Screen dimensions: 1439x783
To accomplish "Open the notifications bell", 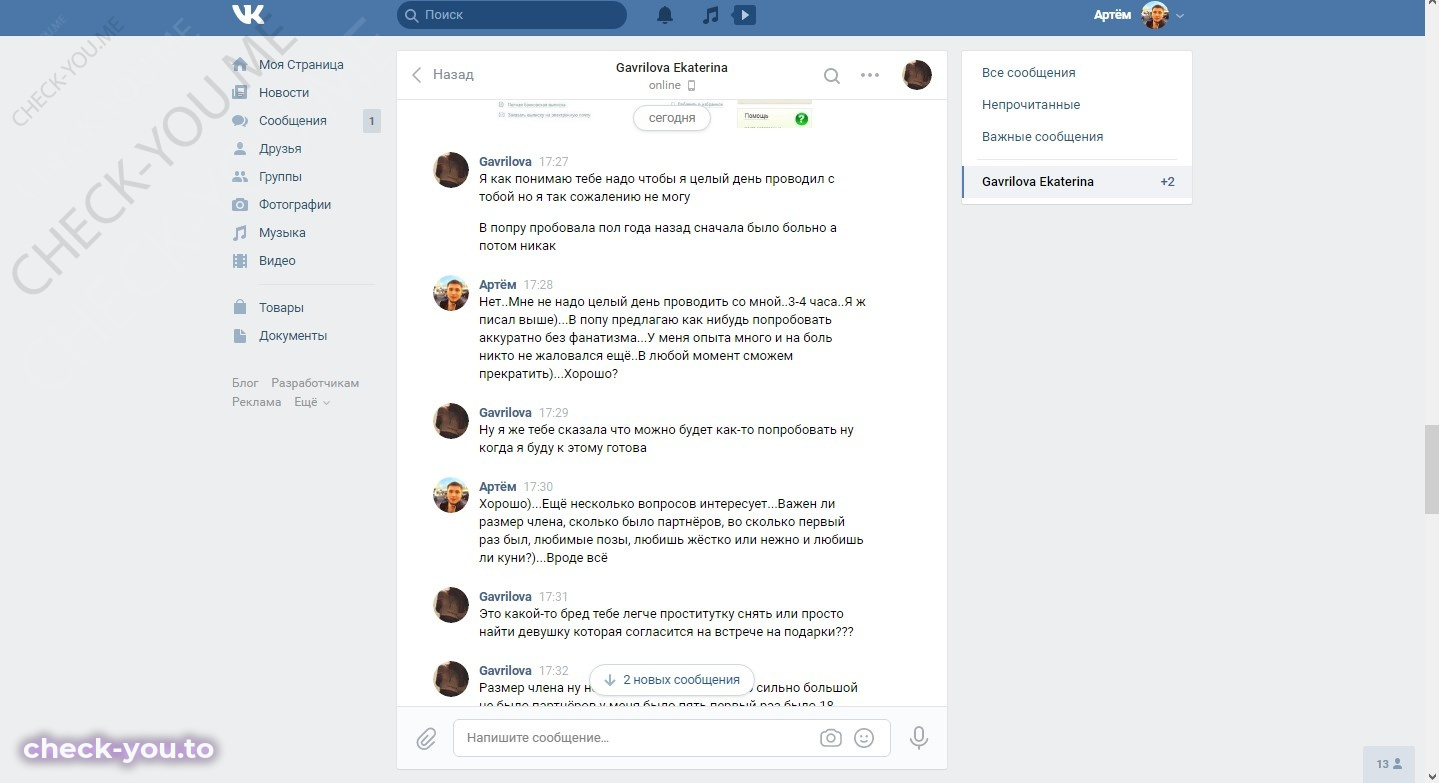I will (x=665, y=15).
